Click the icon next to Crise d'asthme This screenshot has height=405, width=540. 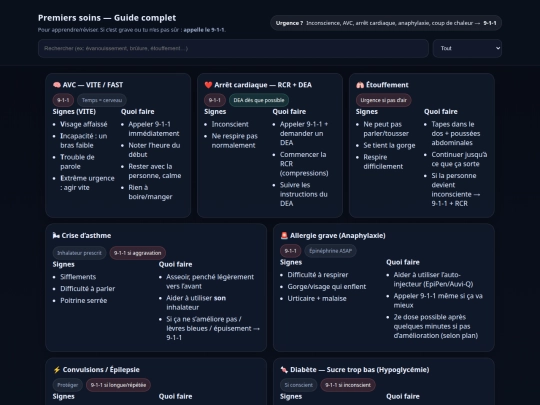click(x=56, y=236)
